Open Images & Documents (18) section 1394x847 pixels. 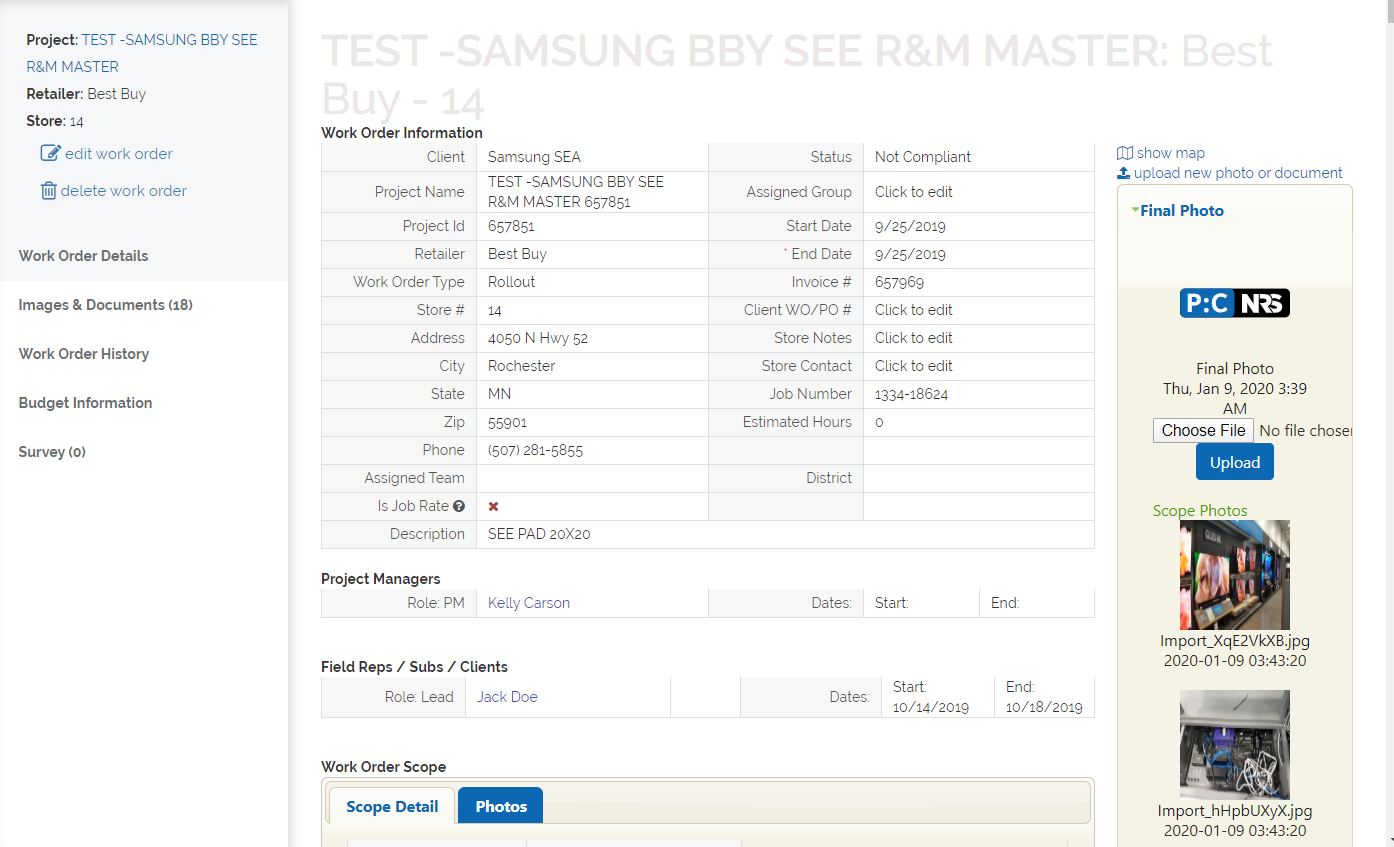pos(105,305)
